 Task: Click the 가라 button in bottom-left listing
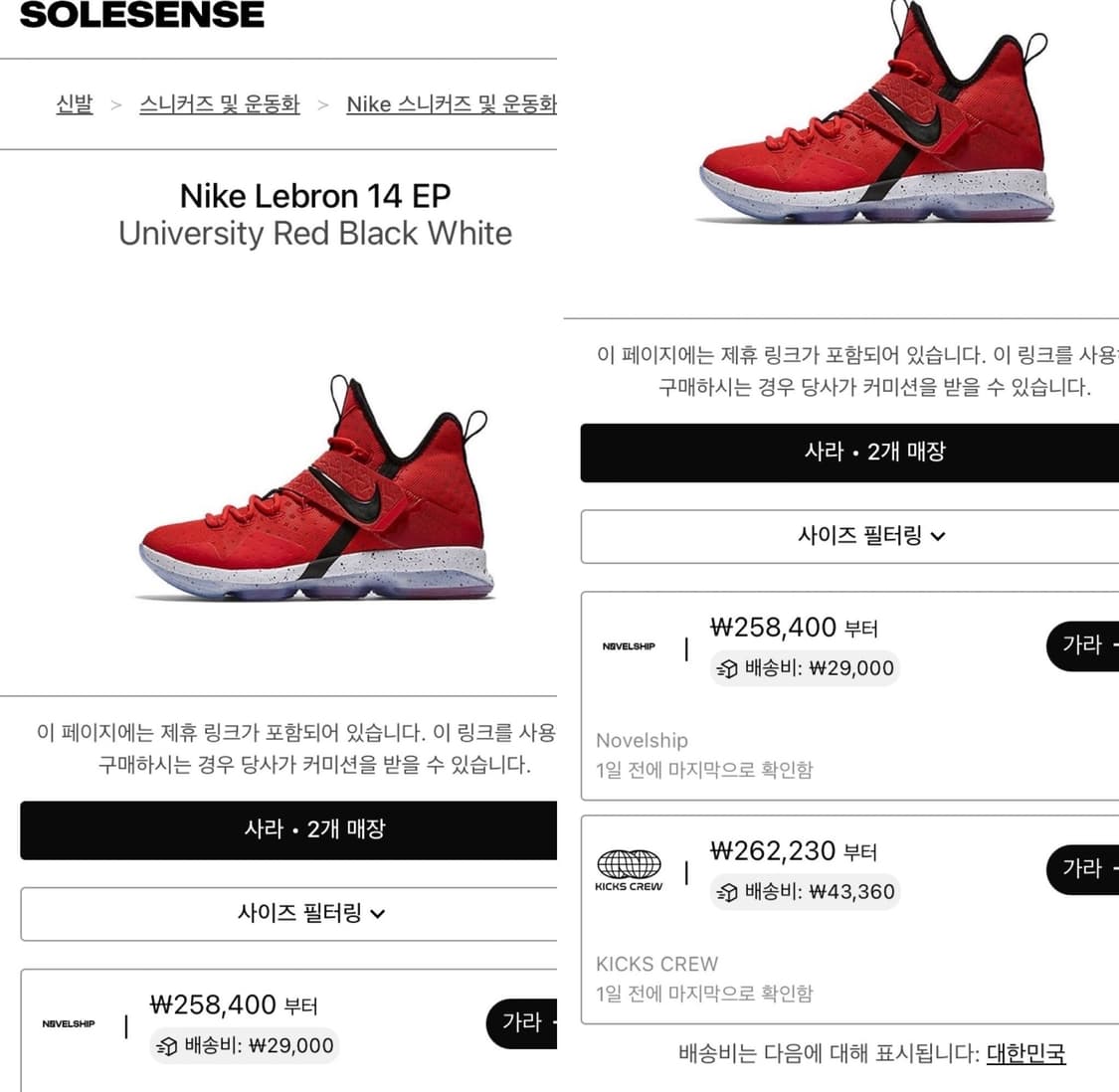pyautogui.click(x=521, y=1022)
